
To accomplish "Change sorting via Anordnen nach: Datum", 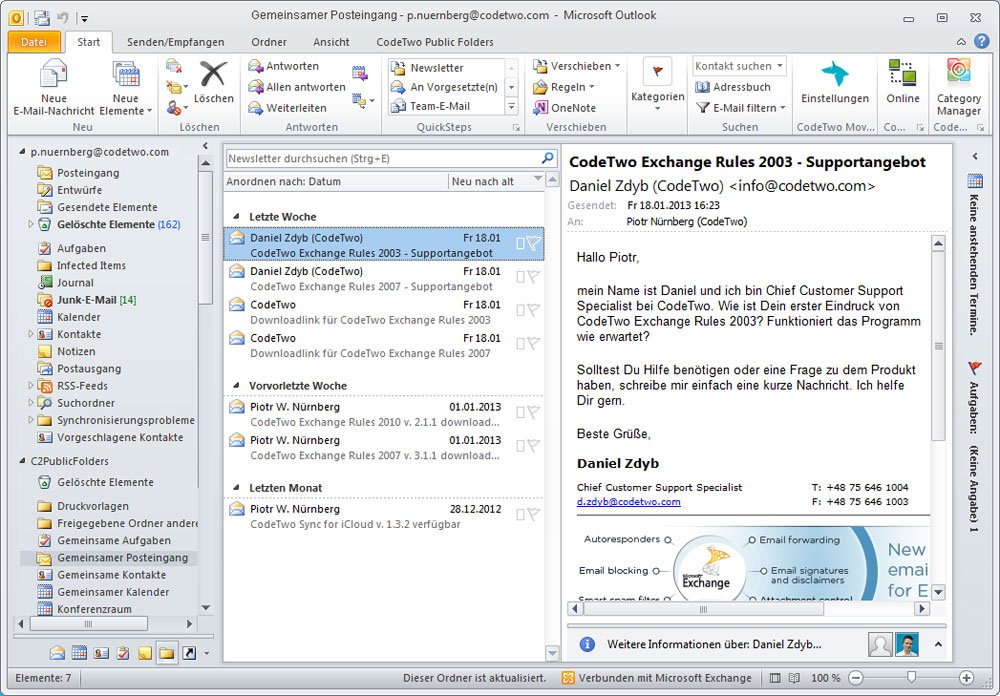I will (283, 181).
